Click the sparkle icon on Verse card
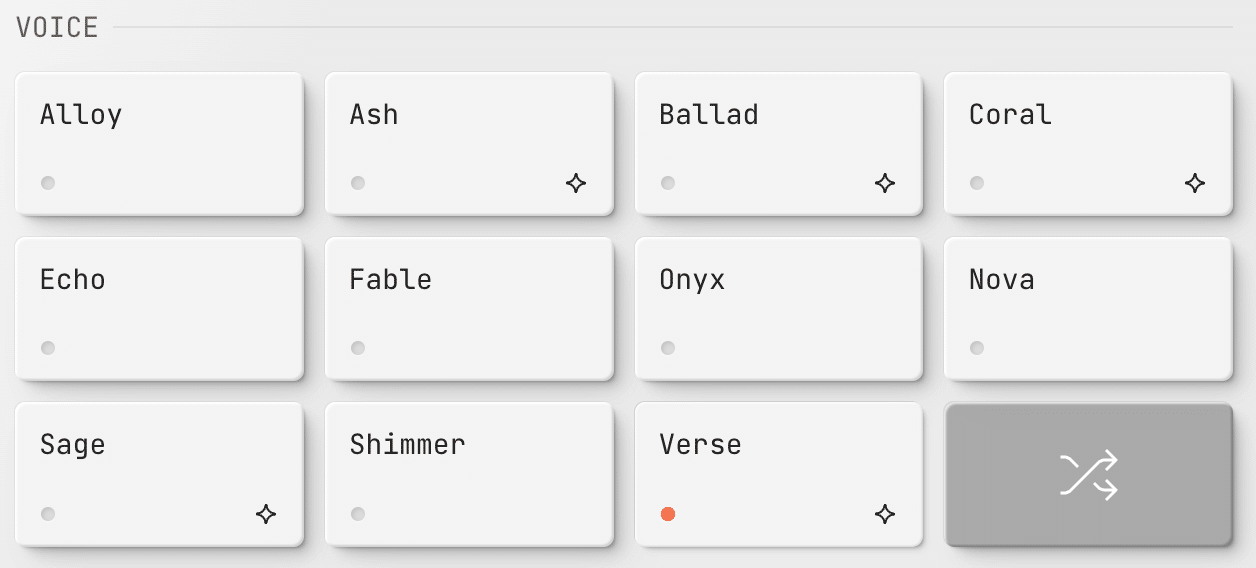The width and height of the screenshot is (1256, 568). 885,514
